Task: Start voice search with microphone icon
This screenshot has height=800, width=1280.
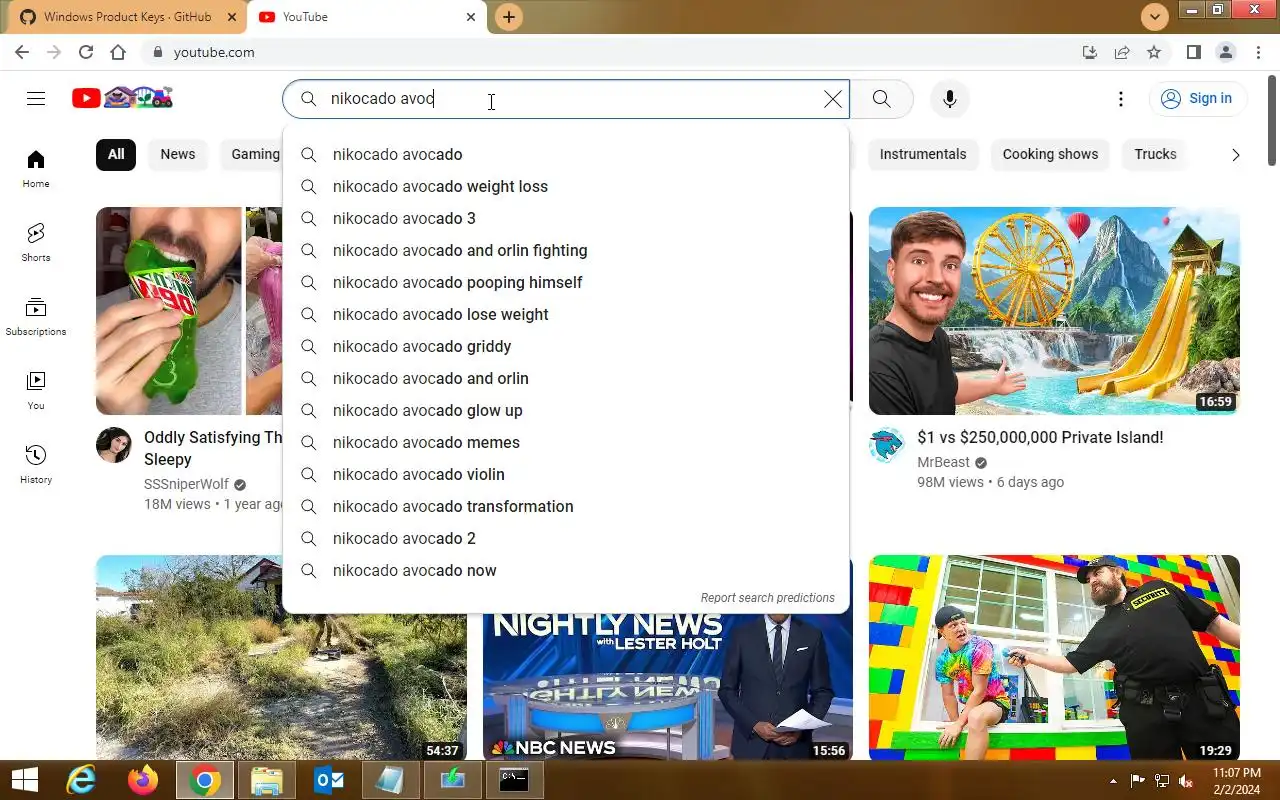Action: tap(949, 98)
